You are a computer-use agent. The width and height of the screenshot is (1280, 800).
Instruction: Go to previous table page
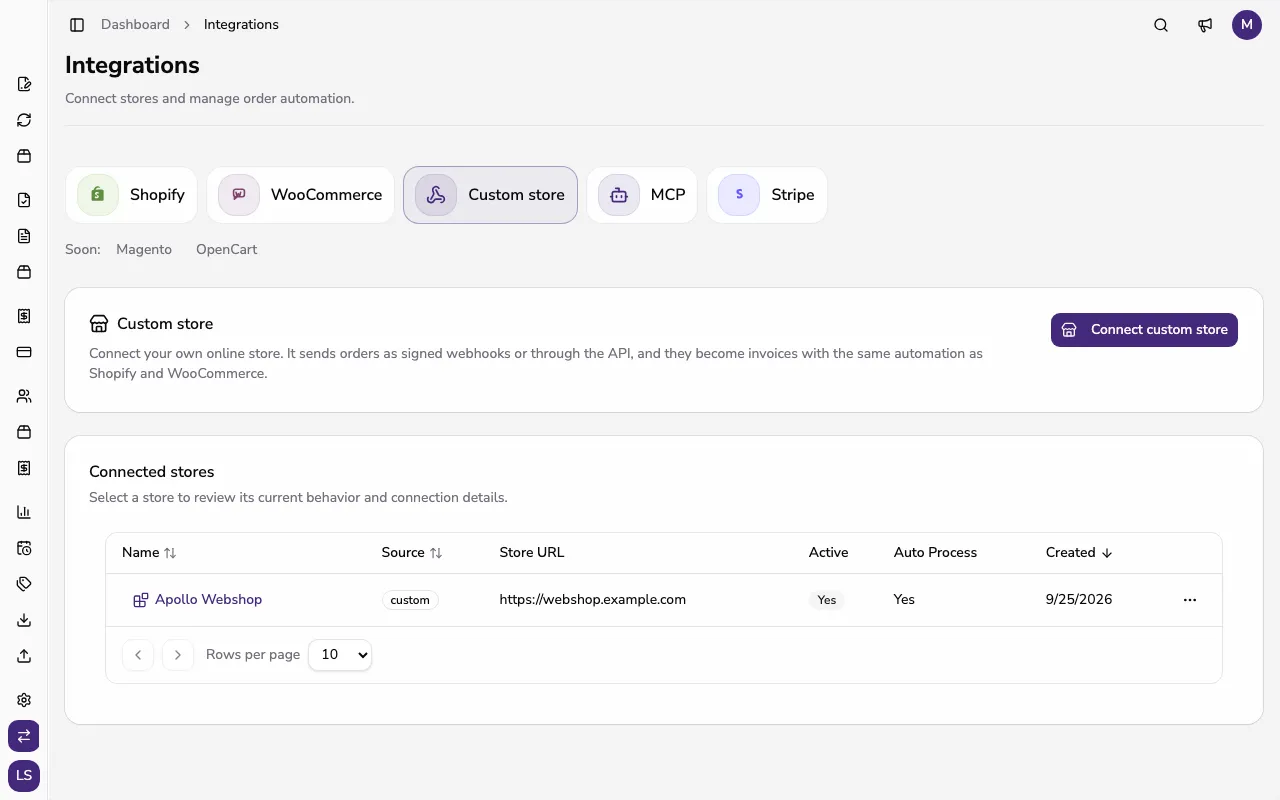[138, 655]
